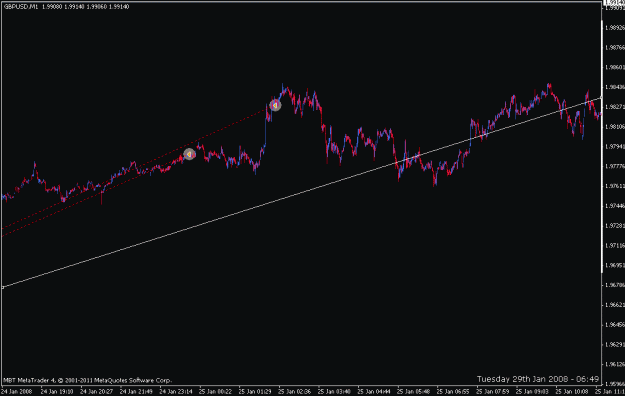Click price scale value 1.9629
Screen dimensions: 625x396
pos(615,344)
